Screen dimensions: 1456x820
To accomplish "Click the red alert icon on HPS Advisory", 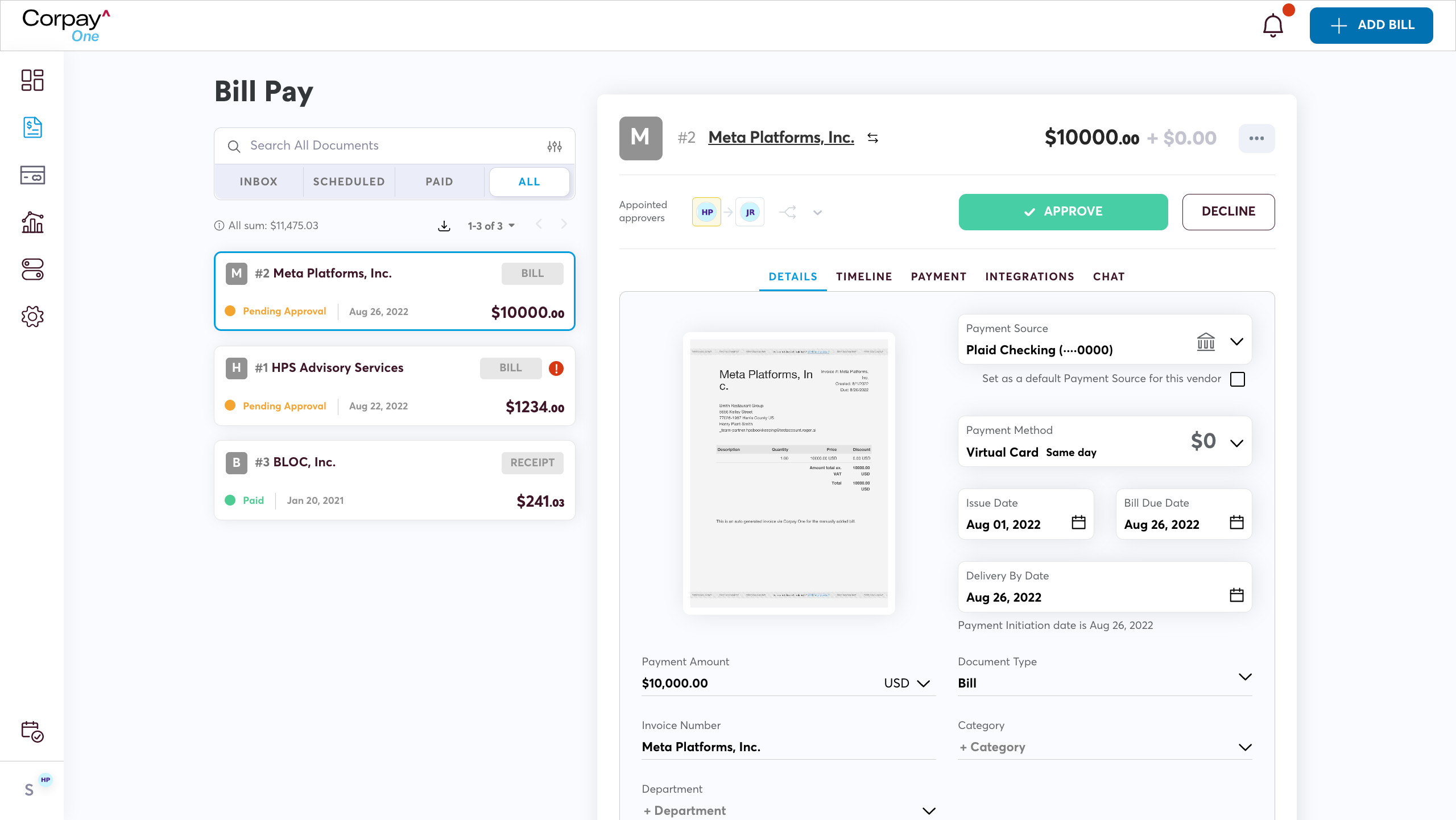I will pyautogui.click(x=556, y=368).
